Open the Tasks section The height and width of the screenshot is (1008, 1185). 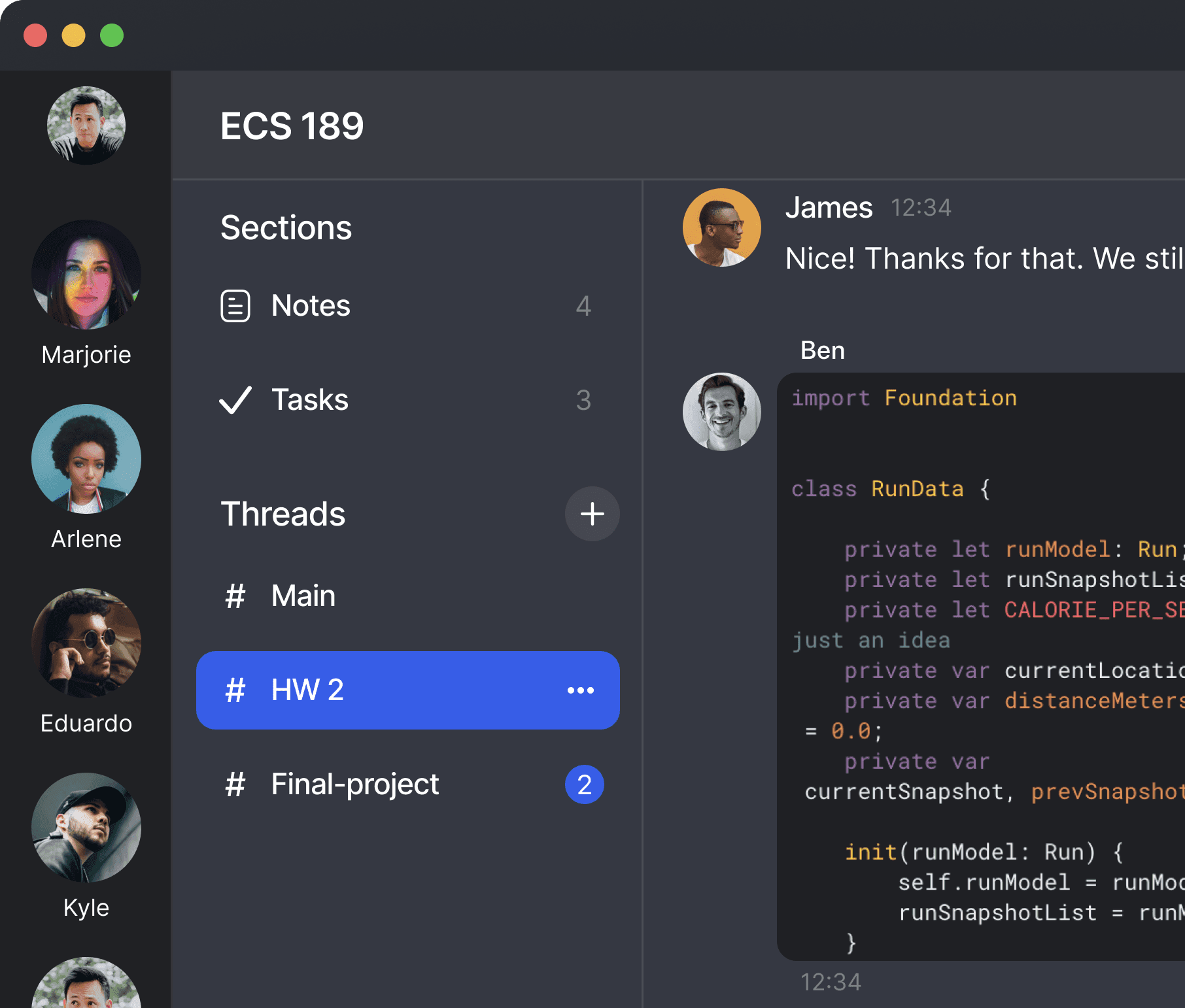pos(408,400)
